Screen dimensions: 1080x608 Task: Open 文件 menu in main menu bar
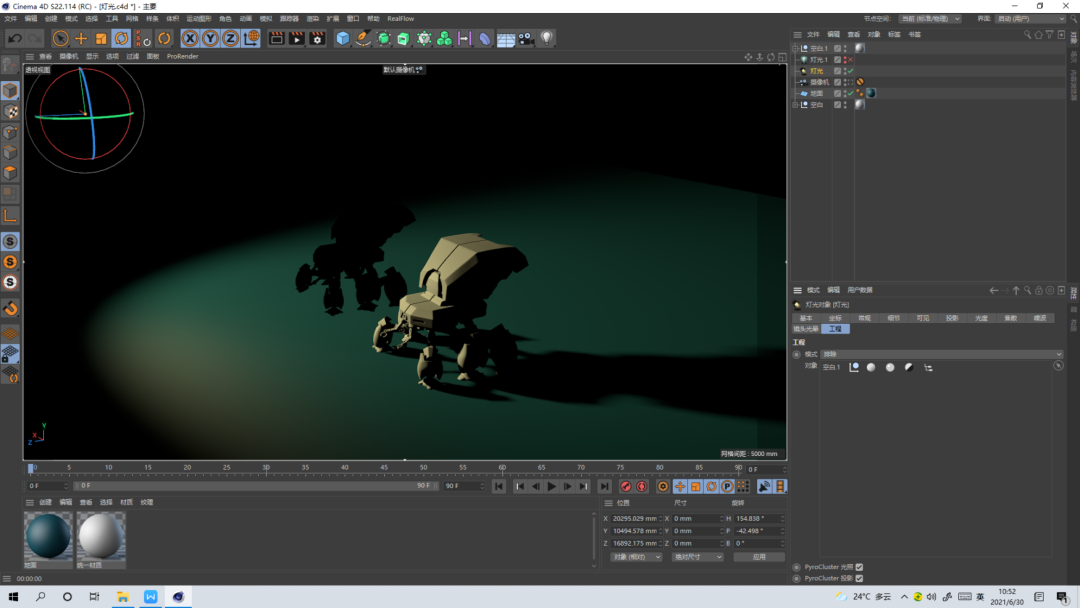click(x=10, y=19)
